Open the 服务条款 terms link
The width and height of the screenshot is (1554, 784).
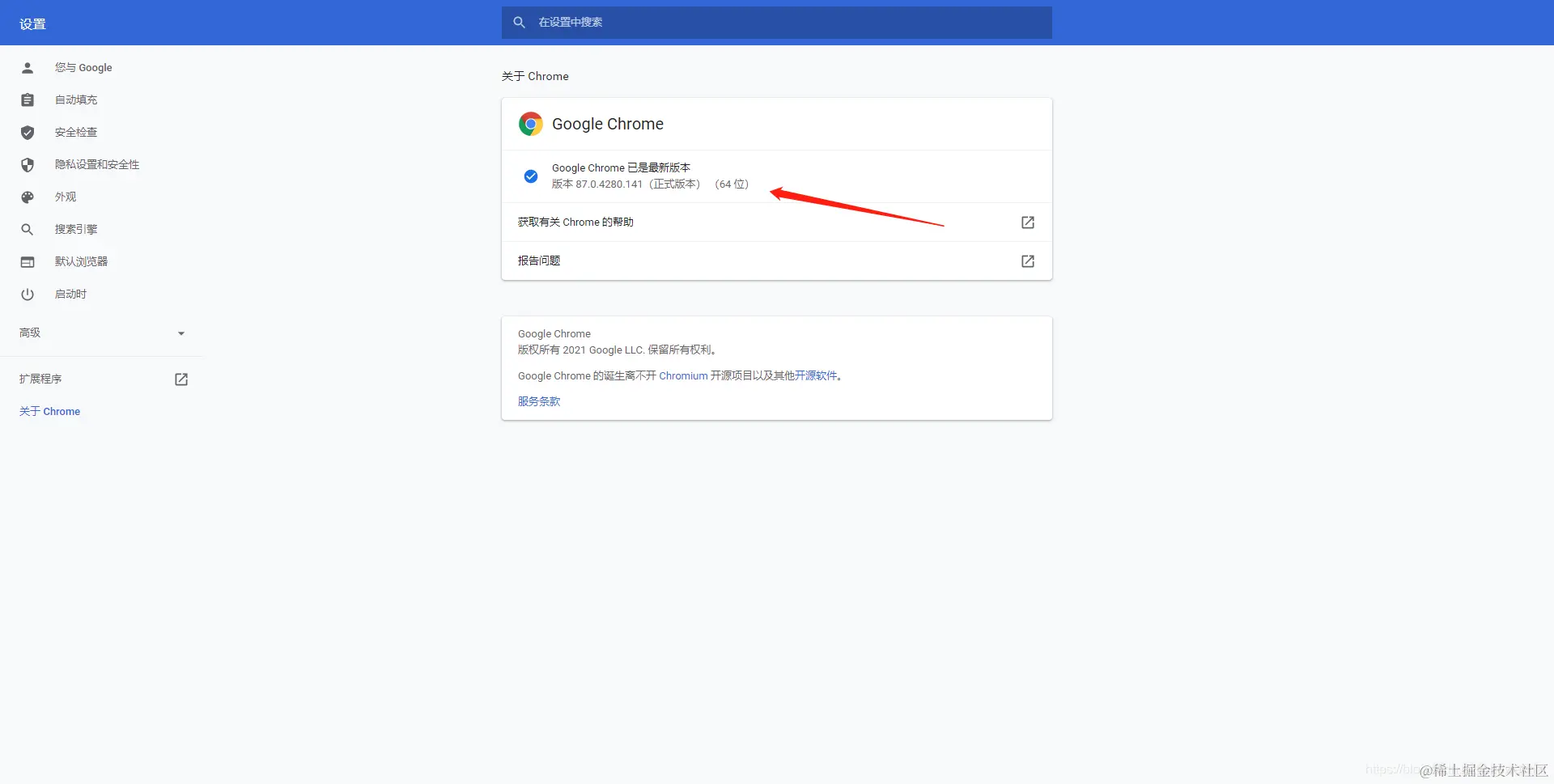(x=538, y=400)
